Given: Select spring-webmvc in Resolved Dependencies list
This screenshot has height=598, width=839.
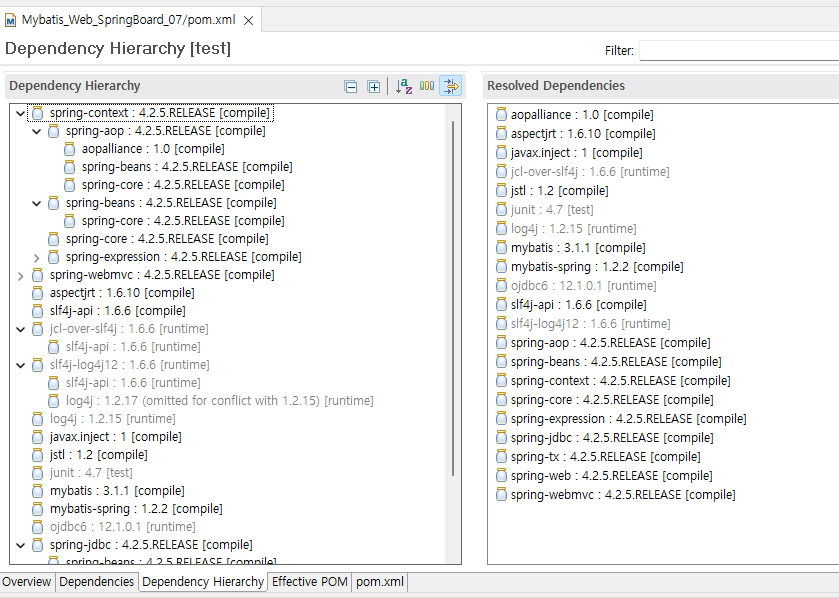Looking at the screenshot, I should pyautogui.click(x=623, y=495).
